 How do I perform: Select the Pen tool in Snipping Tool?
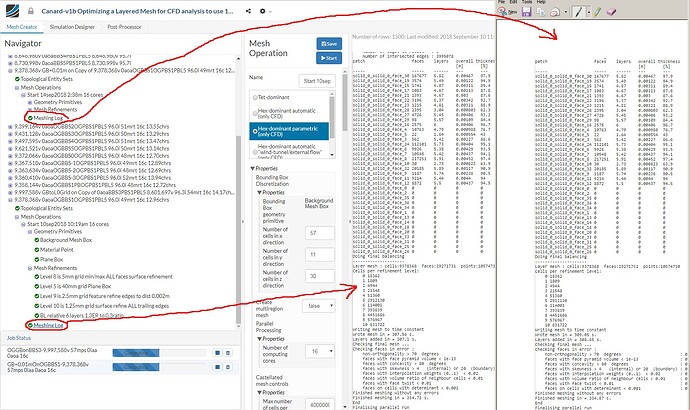coord(579,12)
